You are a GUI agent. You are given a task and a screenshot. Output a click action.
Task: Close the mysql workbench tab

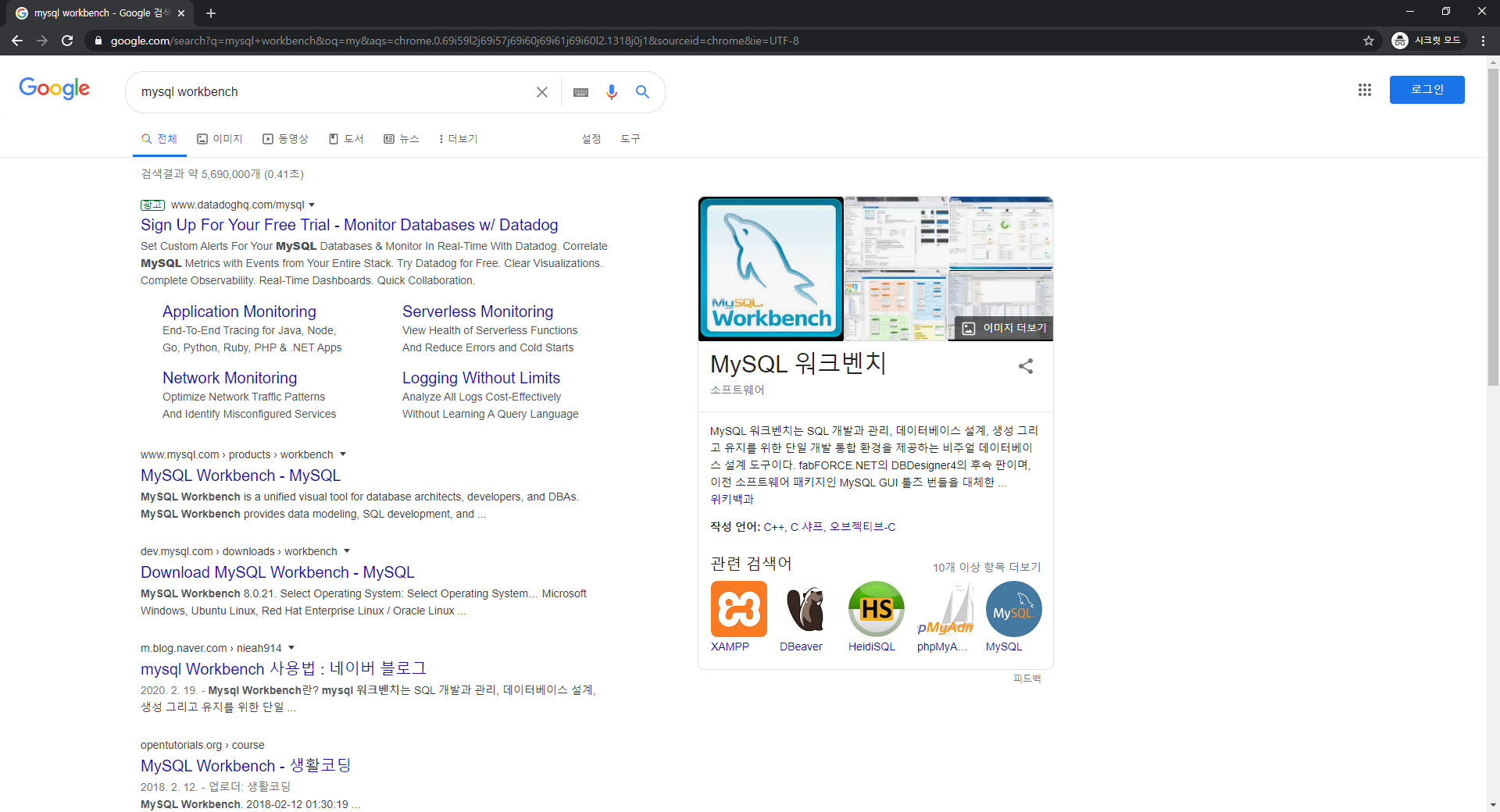point(181,13)
